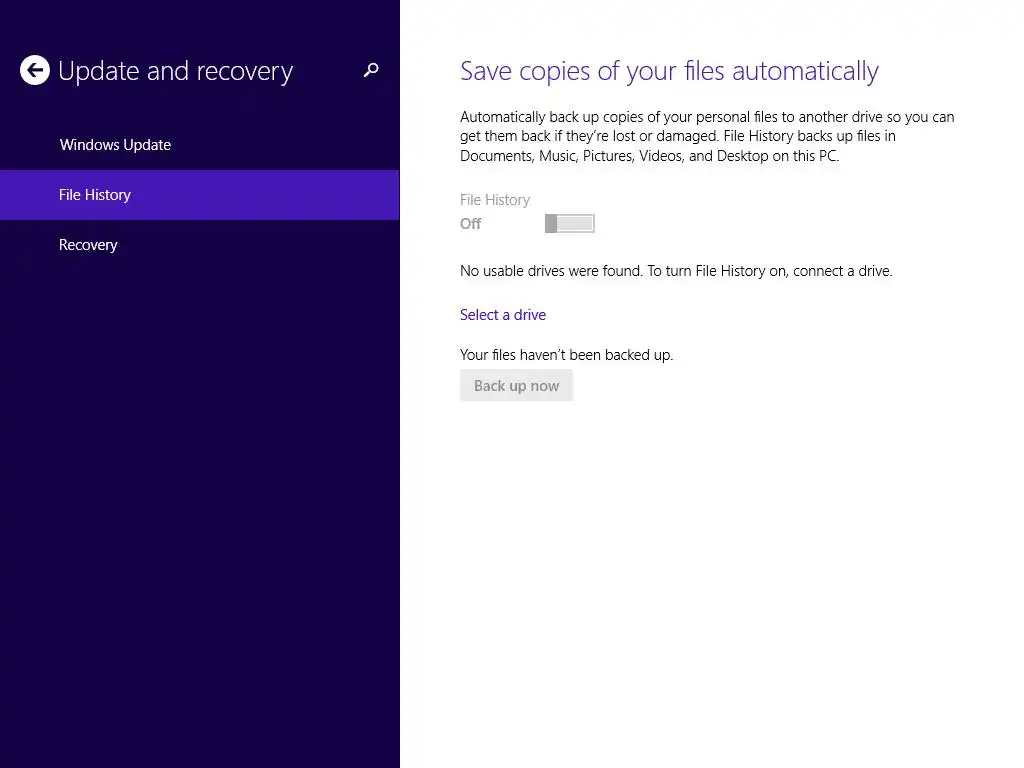Click the files haven't been backed up text

[x=566, y=355]
